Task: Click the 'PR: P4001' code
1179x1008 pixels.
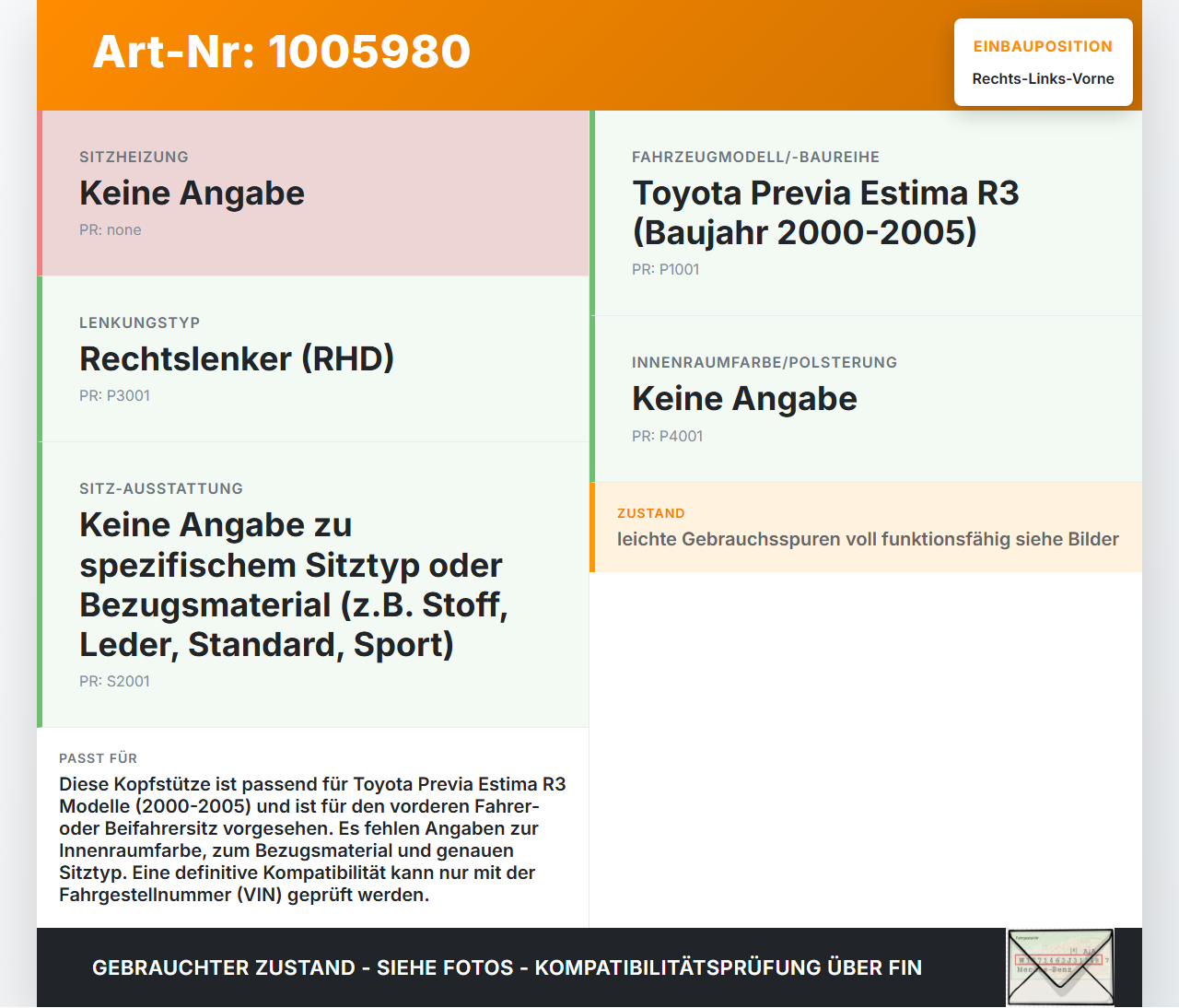Action: (668, 437)
